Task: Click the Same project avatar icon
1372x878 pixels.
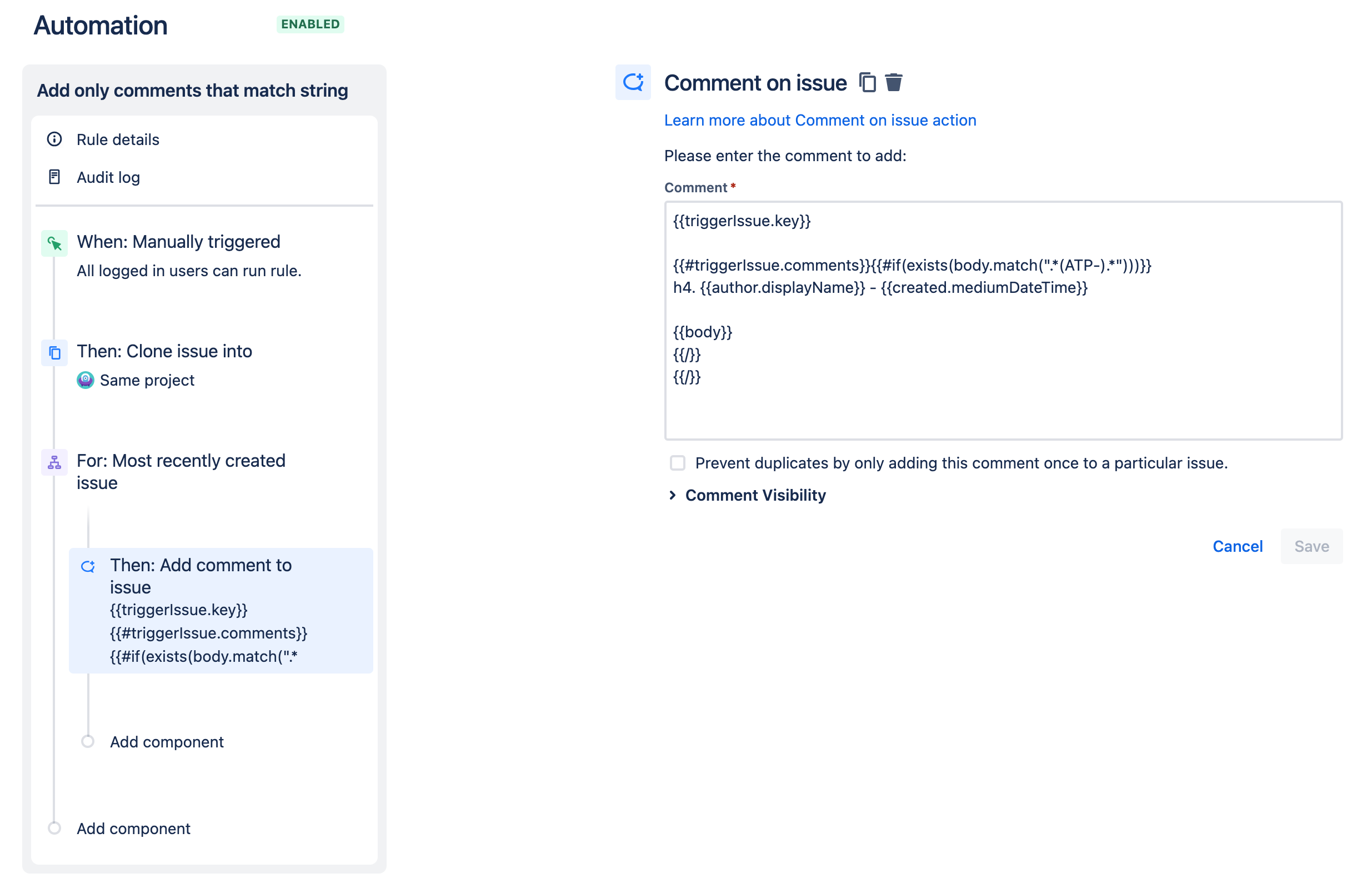Action: [x=86, y=380]
